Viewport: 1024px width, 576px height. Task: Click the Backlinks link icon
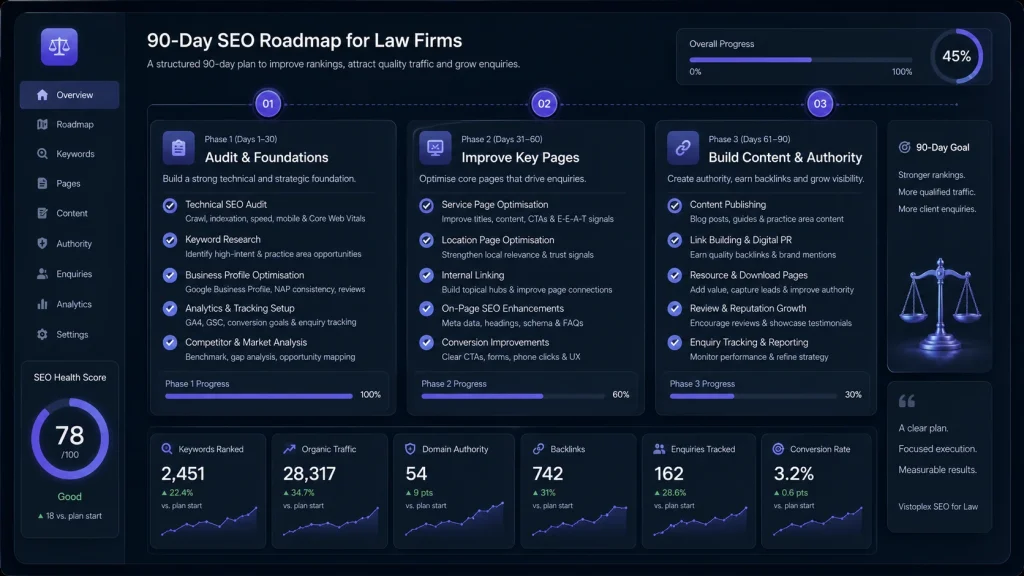click(538, 449)
